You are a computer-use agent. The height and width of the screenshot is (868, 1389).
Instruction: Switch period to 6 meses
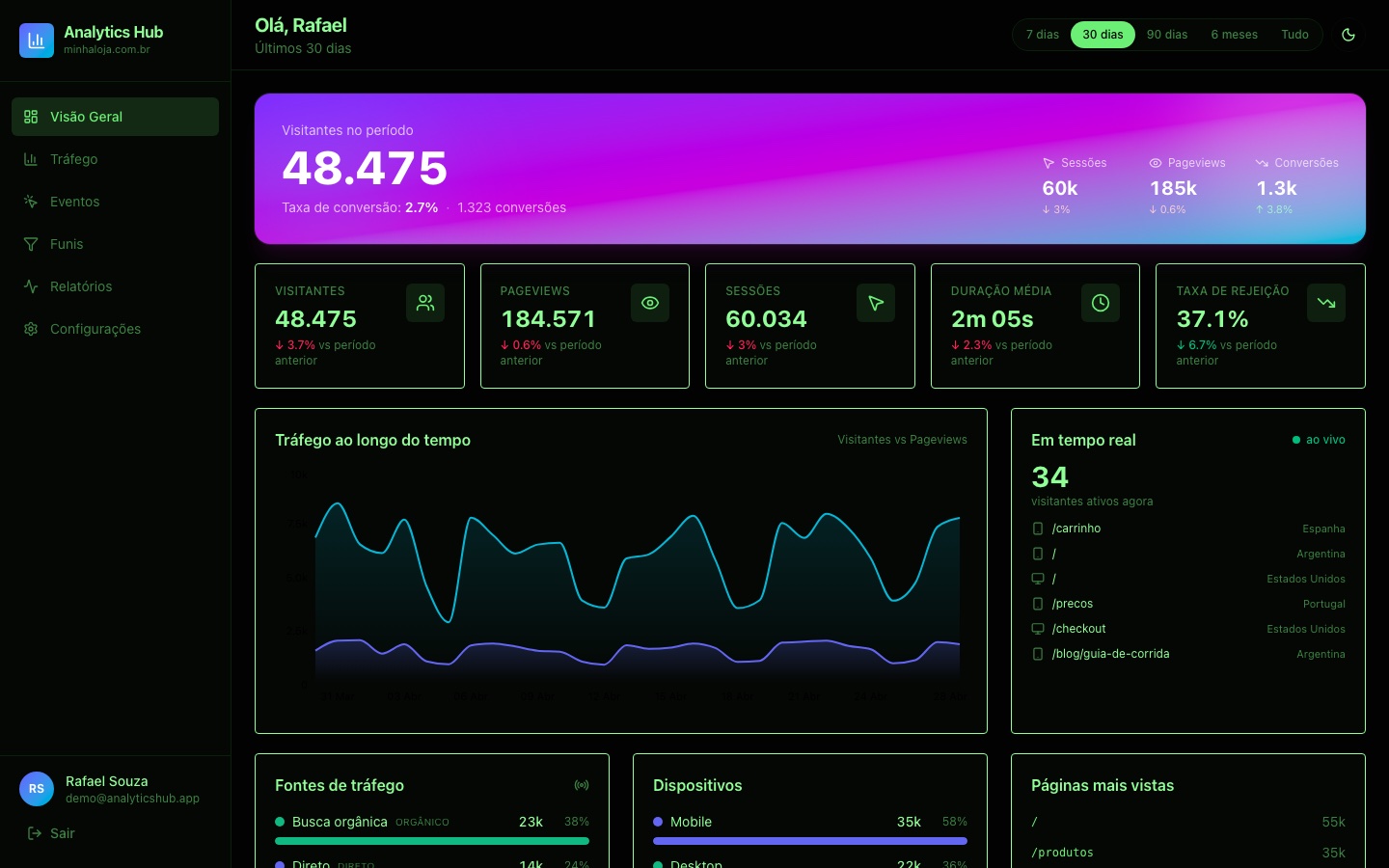pos(1234,35)
